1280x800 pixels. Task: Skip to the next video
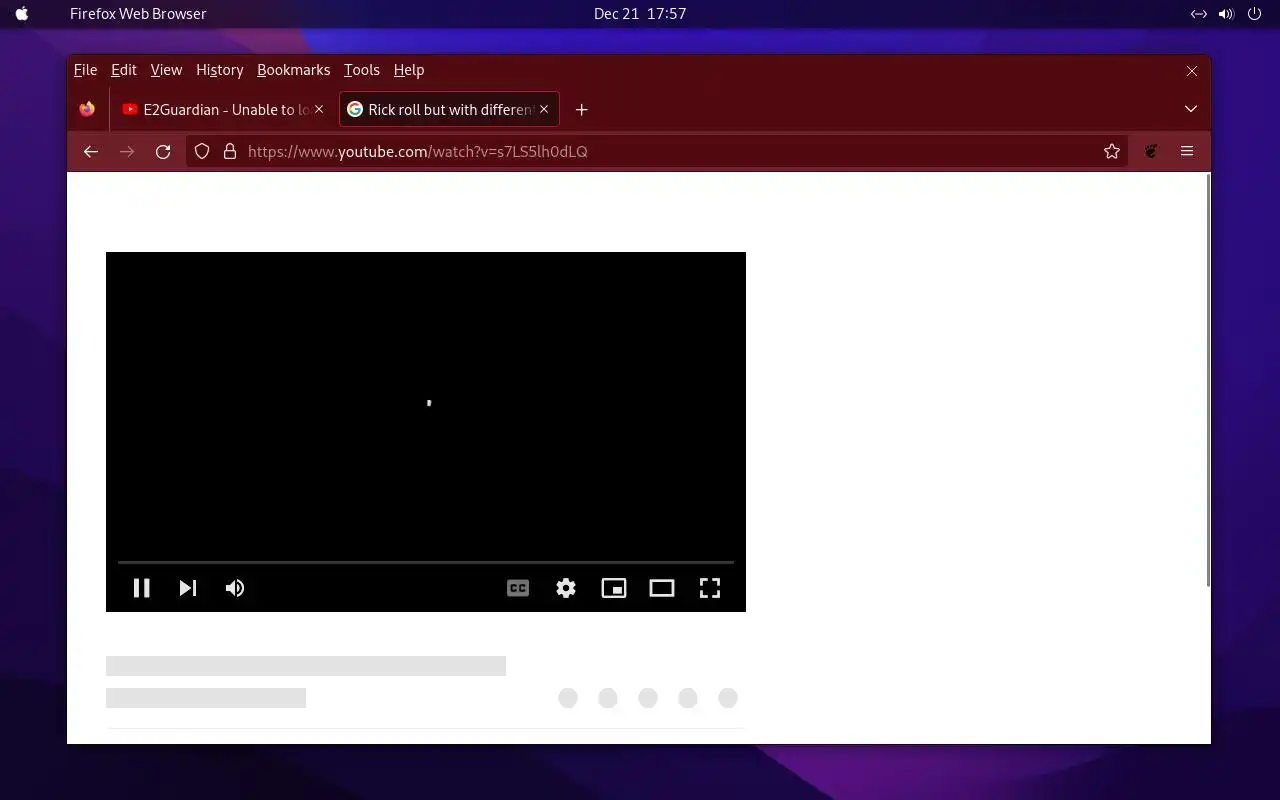click(188, 588)
